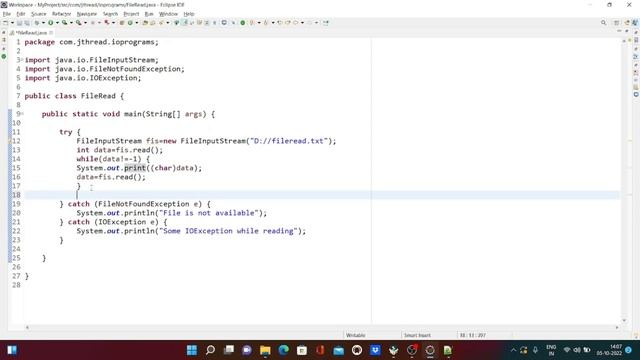This screenshot has height=360, width=640.
Task: Click the Previous Annotation toolbar icon
Action: [266, 23]
